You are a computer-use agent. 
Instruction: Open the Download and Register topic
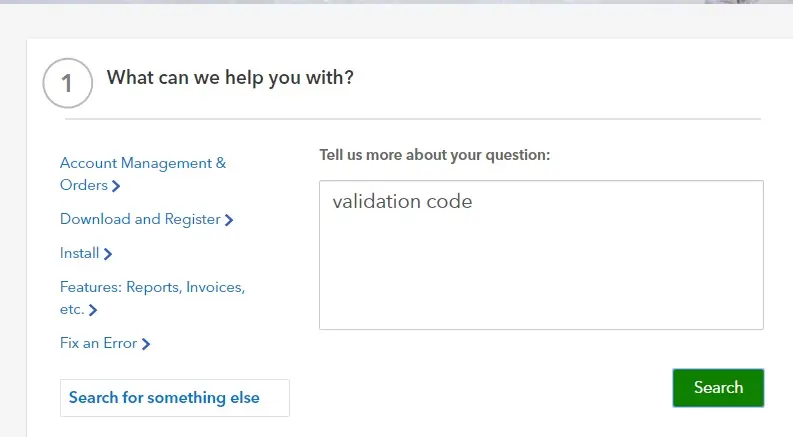coord(146,219)
